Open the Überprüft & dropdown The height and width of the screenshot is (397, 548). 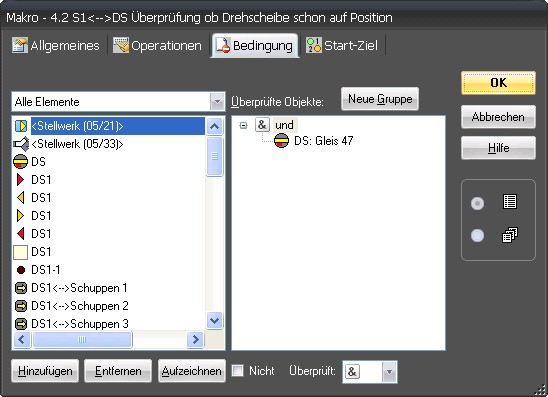coord(389,372)
